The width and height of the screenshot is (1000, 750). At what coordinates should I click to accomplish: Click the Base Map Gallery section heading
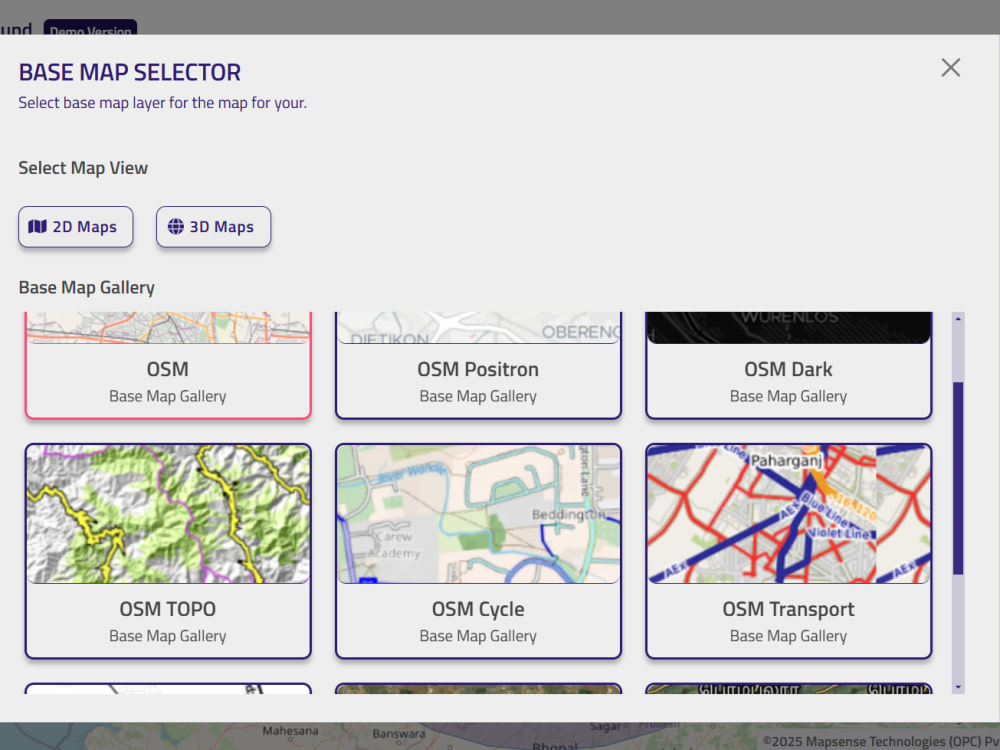pyautogui.click(x=87, y=288)
